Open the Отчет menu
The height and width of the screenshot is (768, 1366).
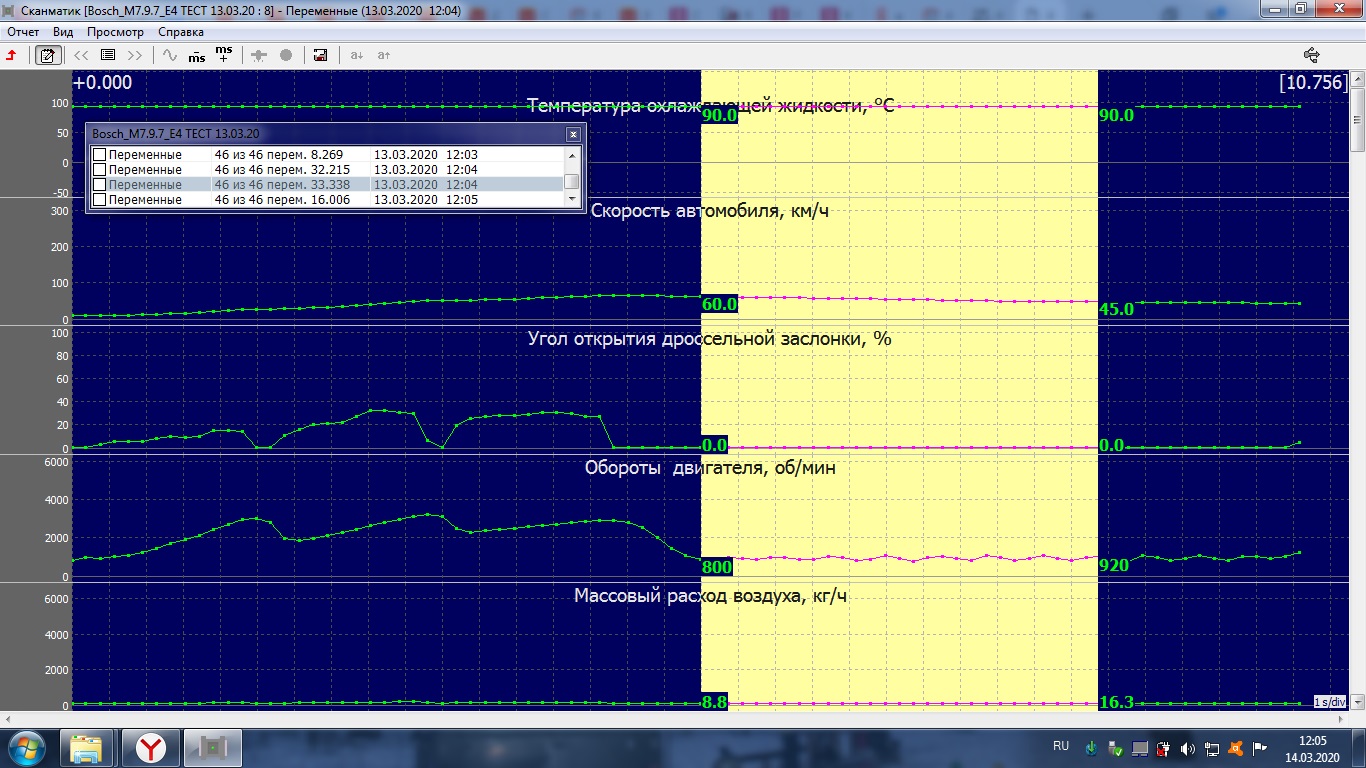point(23,32)
